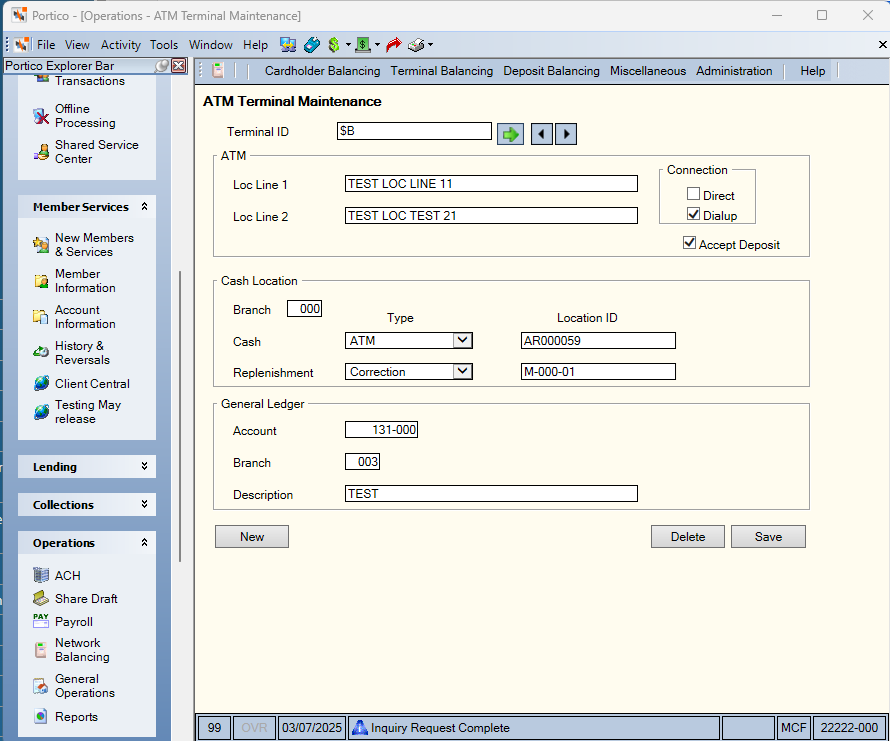This screenshot has width=890, height=741.
Task: Open Payroll under Operations
Action: (x=63, y=622)
